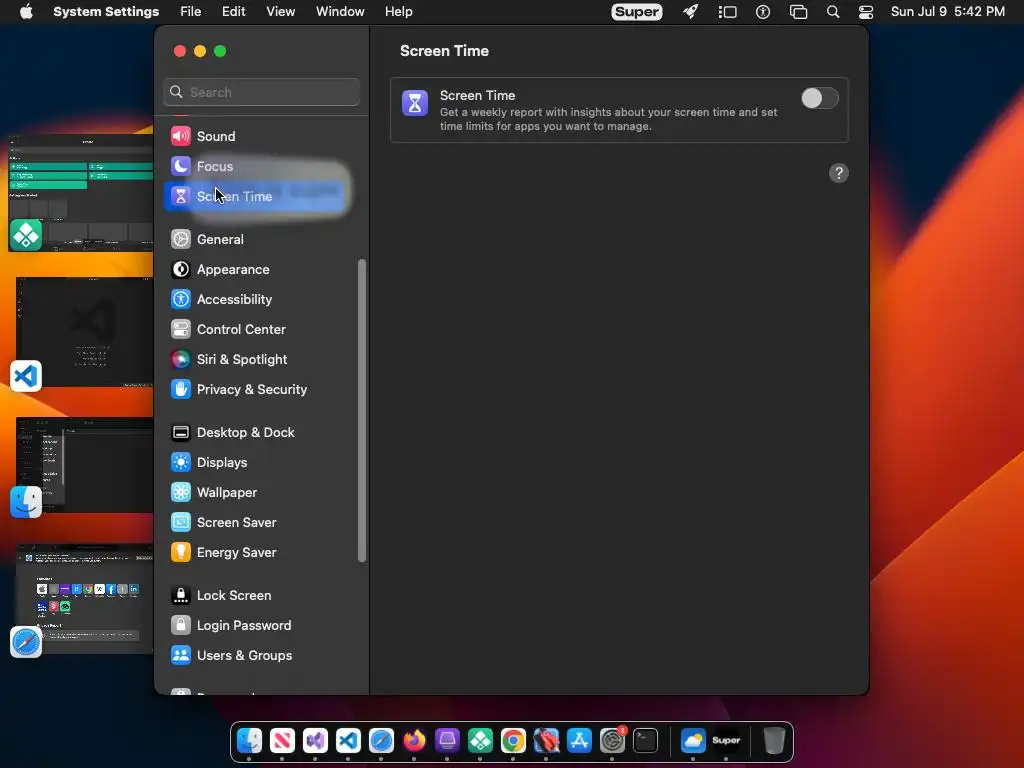Open the purple app in the Dock

pos(447,741)
